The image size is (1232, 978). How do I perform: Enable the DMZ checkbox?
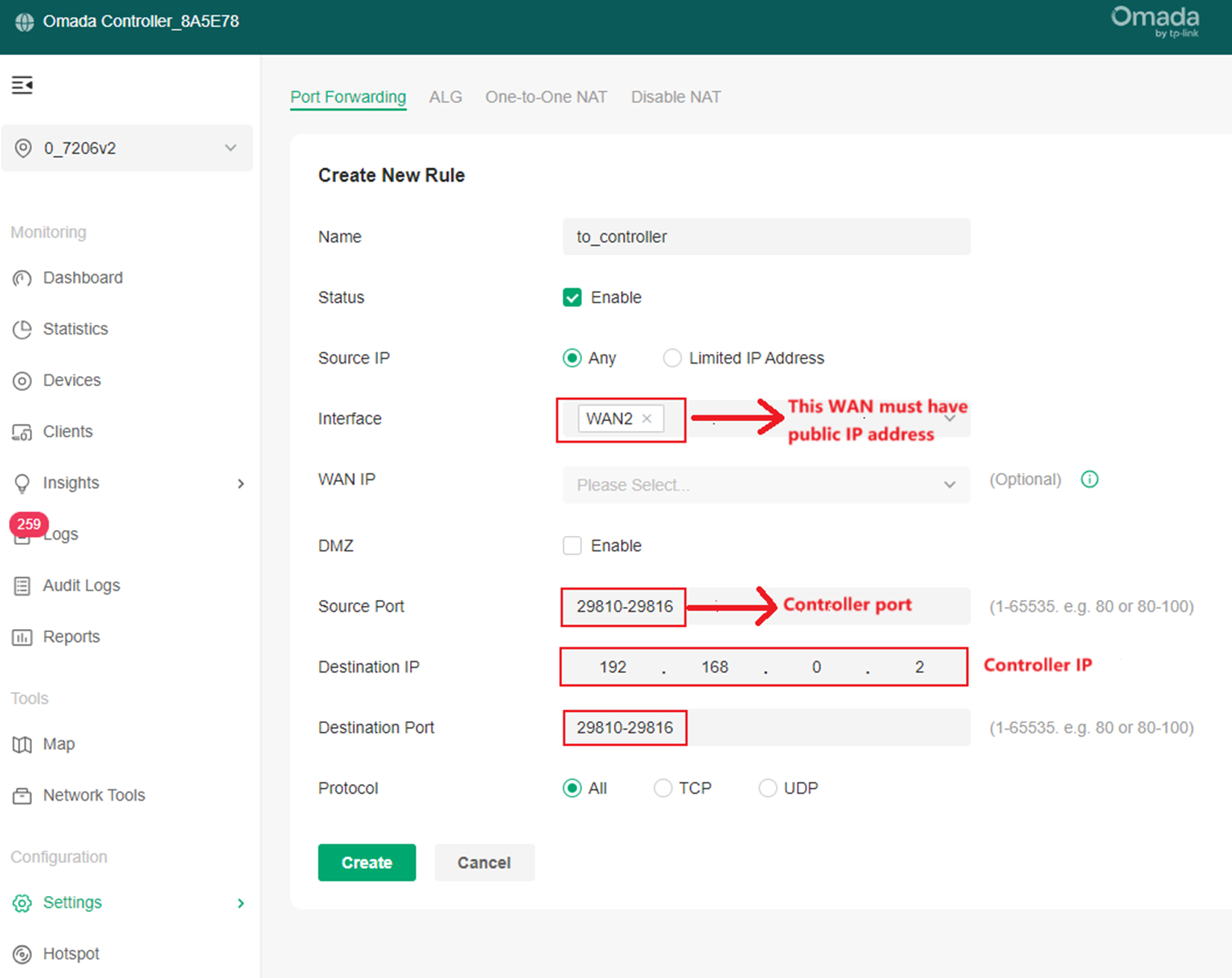click(x=572, y=546)
